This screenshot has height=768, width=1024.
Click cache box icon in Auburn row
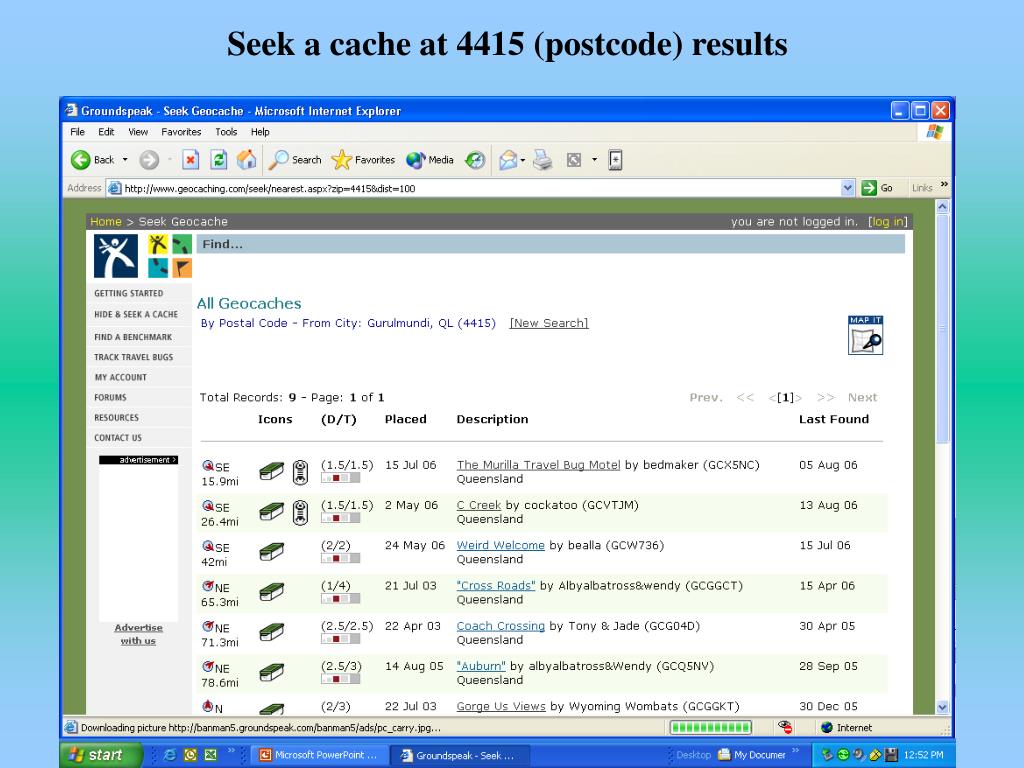point(272,673)
